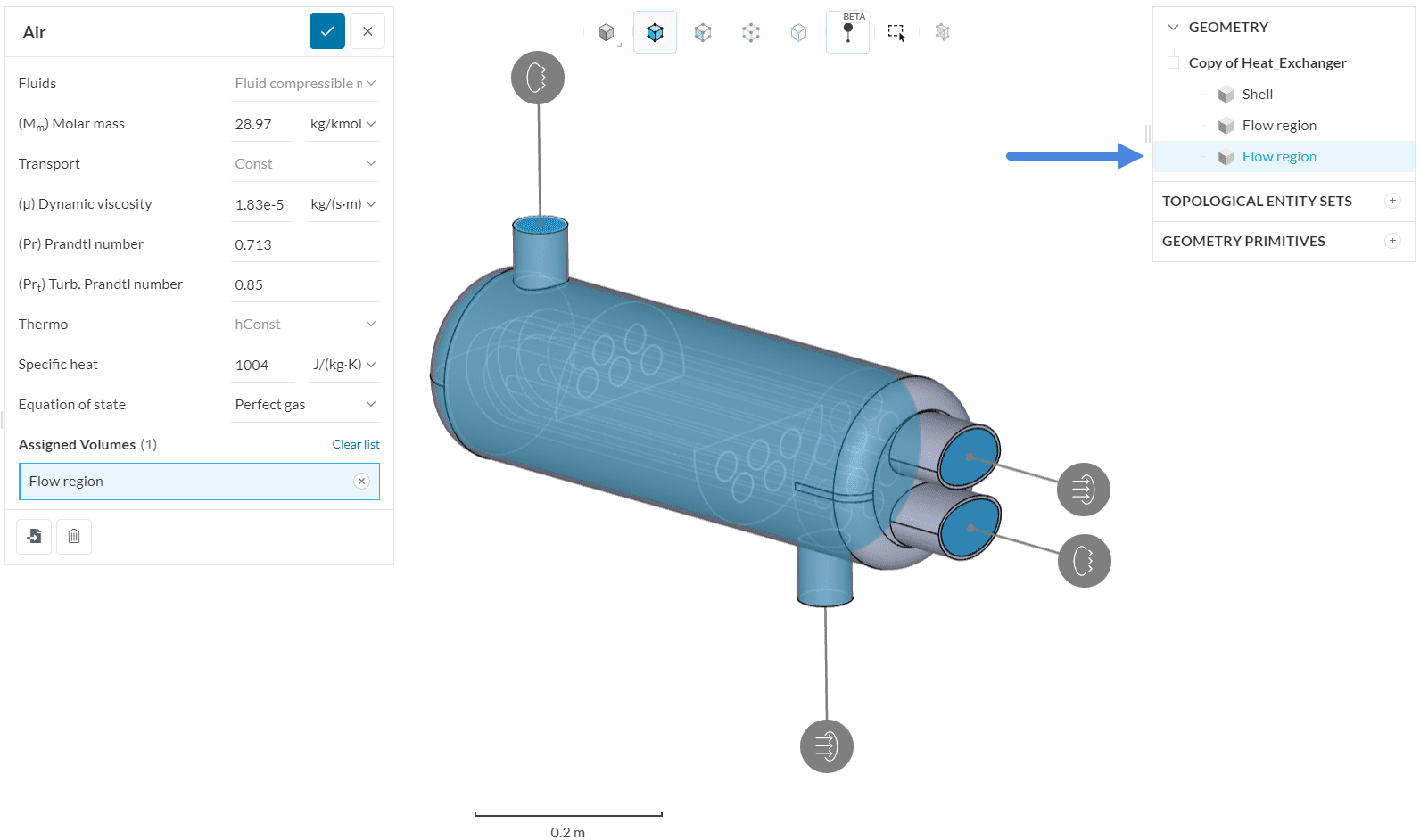
Task: Open Dynamic viscosity unit dropdown
Action: (x=343, y=204)
